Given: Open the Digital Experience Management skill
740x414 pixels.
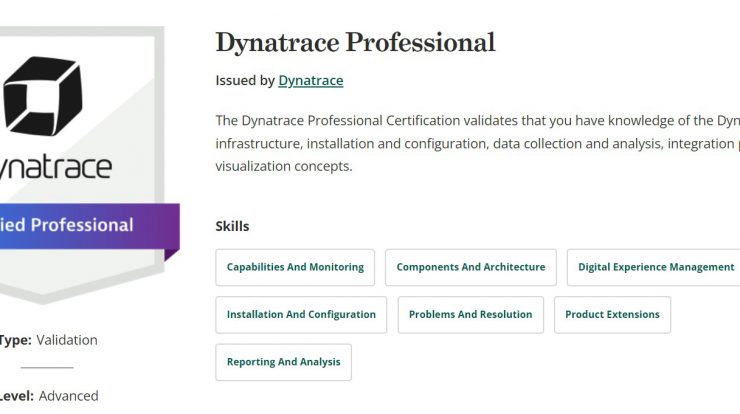Looking at the screenshot, I should [x=656, y=267].
